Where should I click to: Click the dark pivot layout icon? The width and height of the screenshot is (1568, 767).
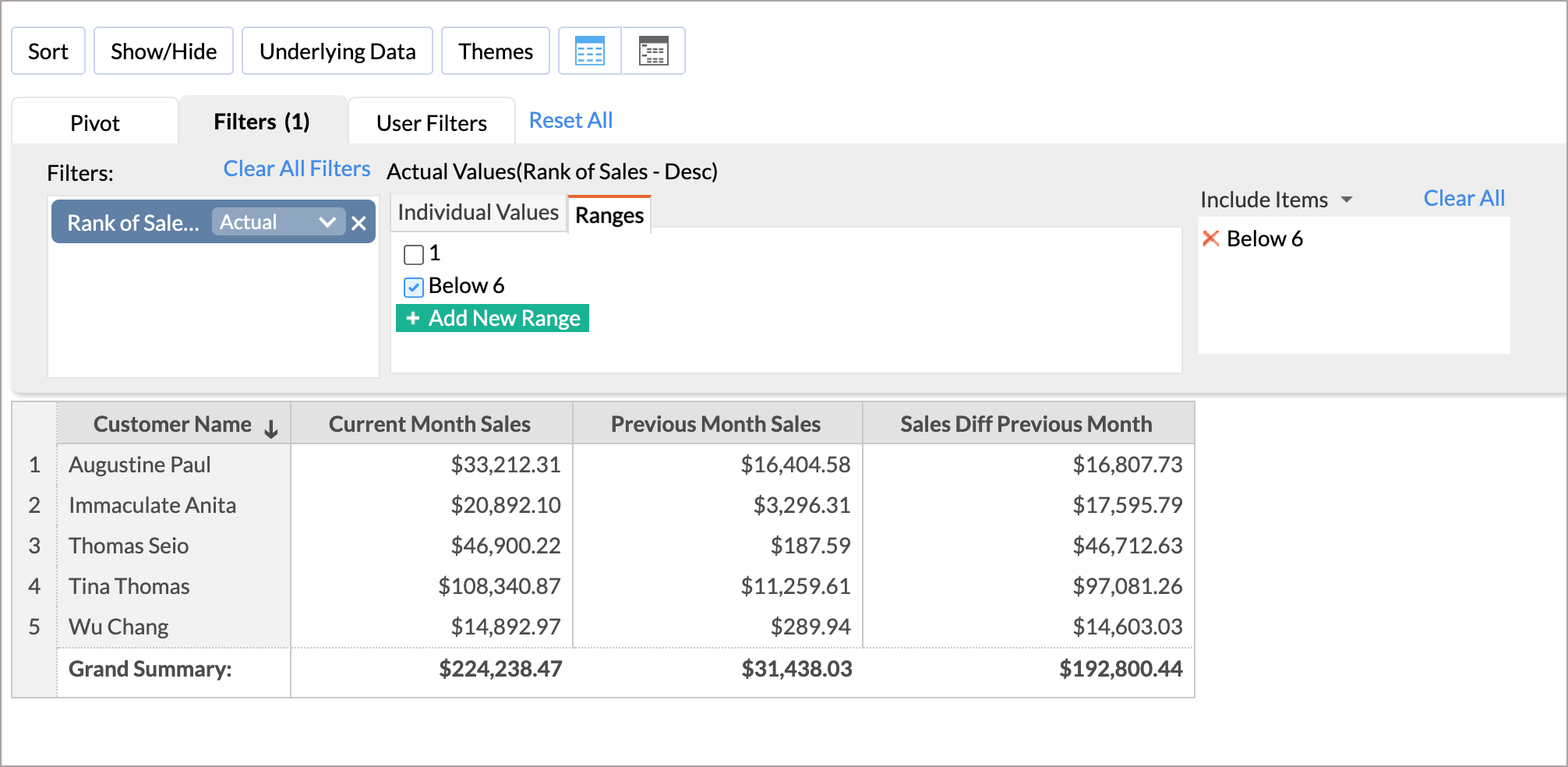pos(653,51)
